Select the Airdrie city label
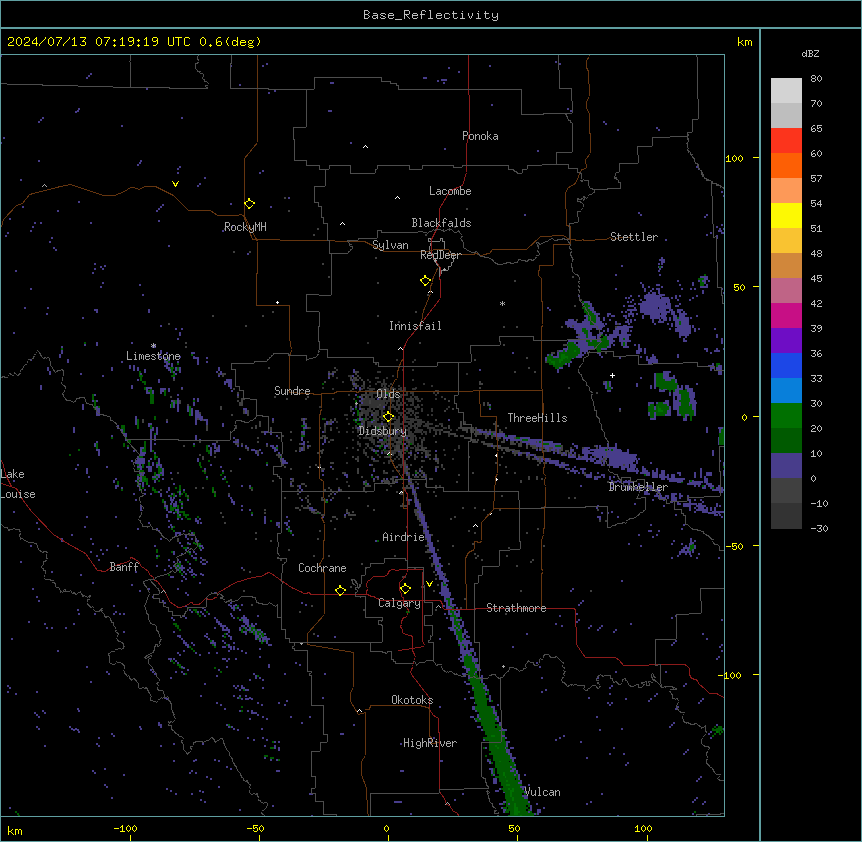Image resolution: width=862 pixels, height=842 pixels. point(403,537)
